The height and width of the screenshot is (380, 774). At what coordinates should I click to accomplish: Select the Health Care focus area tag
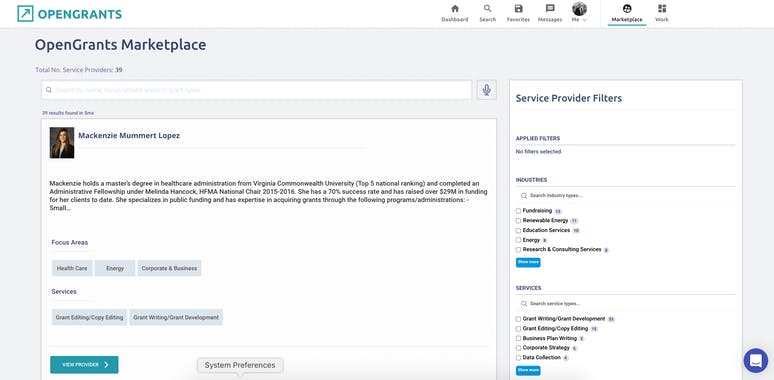(72, 268)
